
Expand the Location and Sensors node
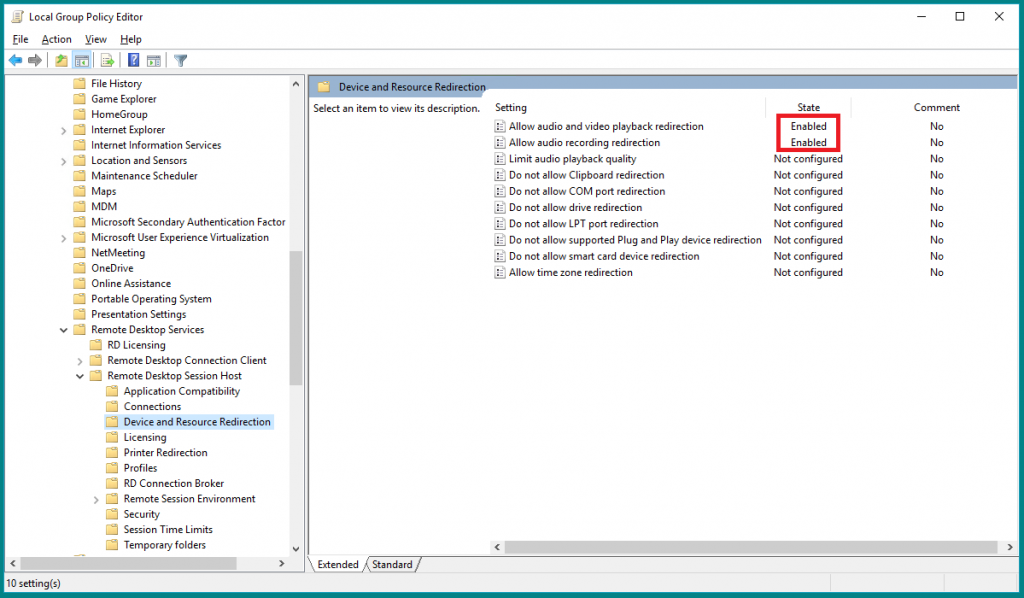tap(63, 161)
